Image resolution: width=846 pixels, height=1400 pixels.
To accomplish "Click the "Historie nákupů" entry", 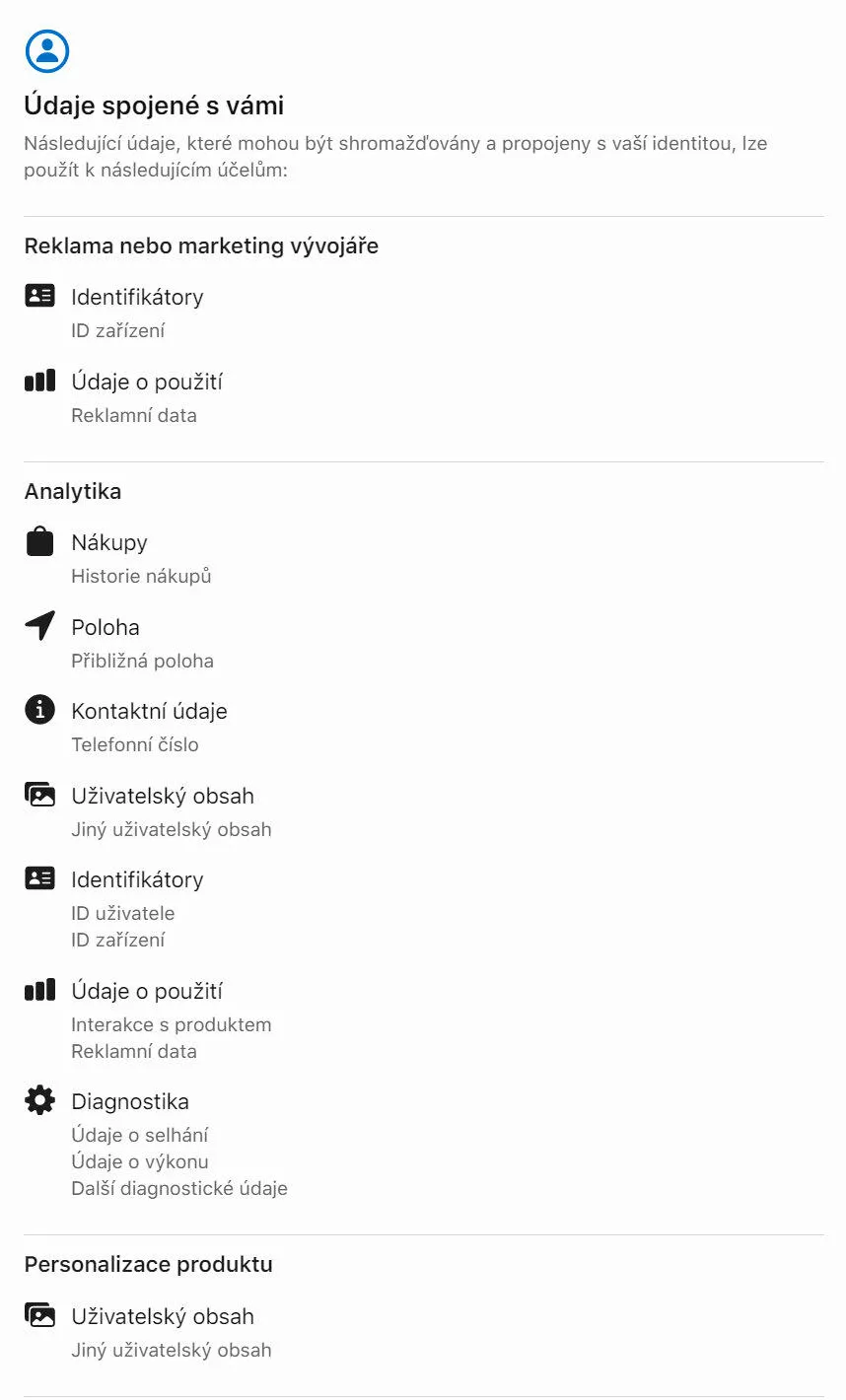I will pos(141,576).
